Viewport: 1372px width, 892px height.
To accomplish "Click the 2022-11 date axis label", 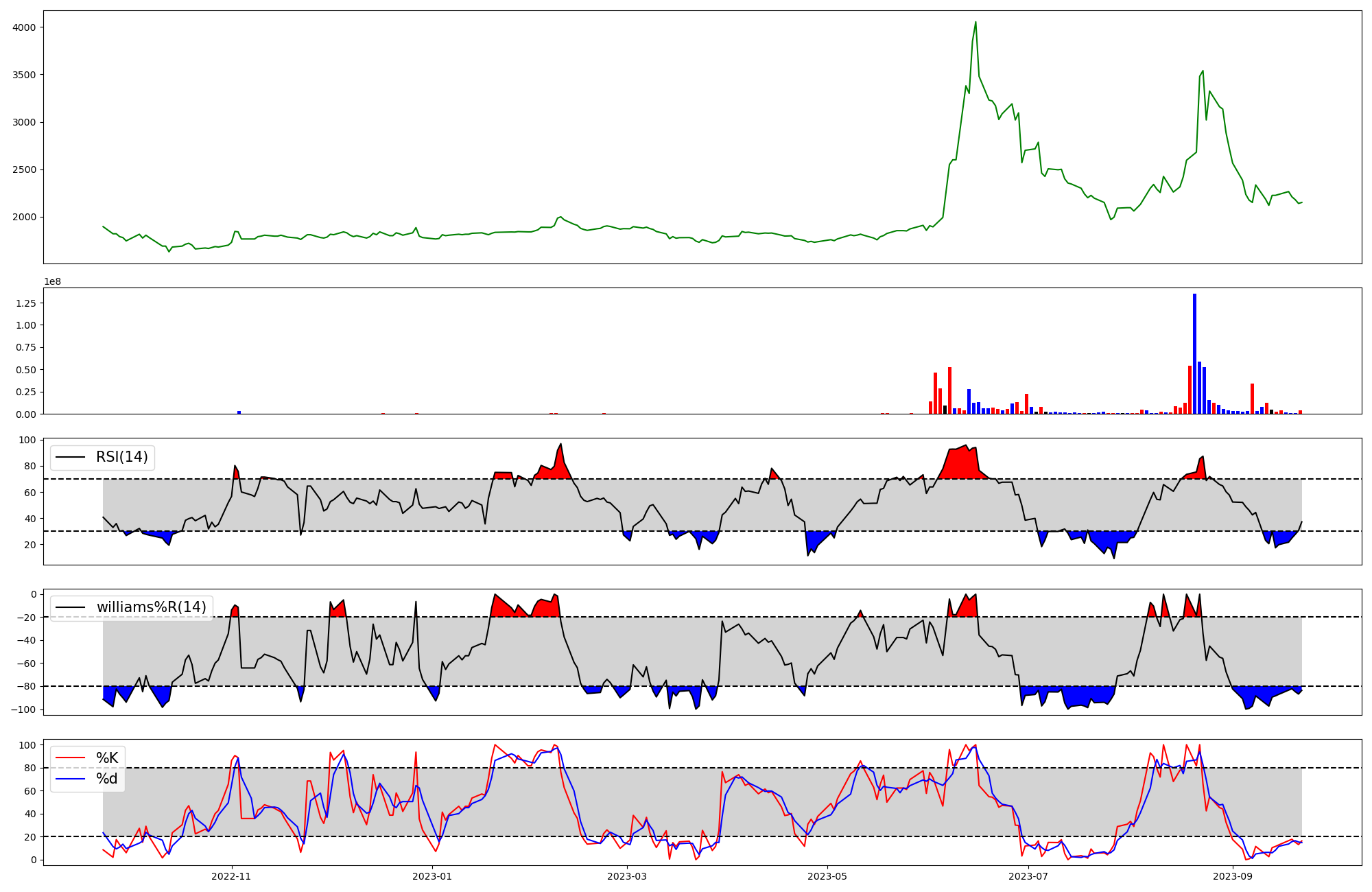I will click(x=231, y=876).
